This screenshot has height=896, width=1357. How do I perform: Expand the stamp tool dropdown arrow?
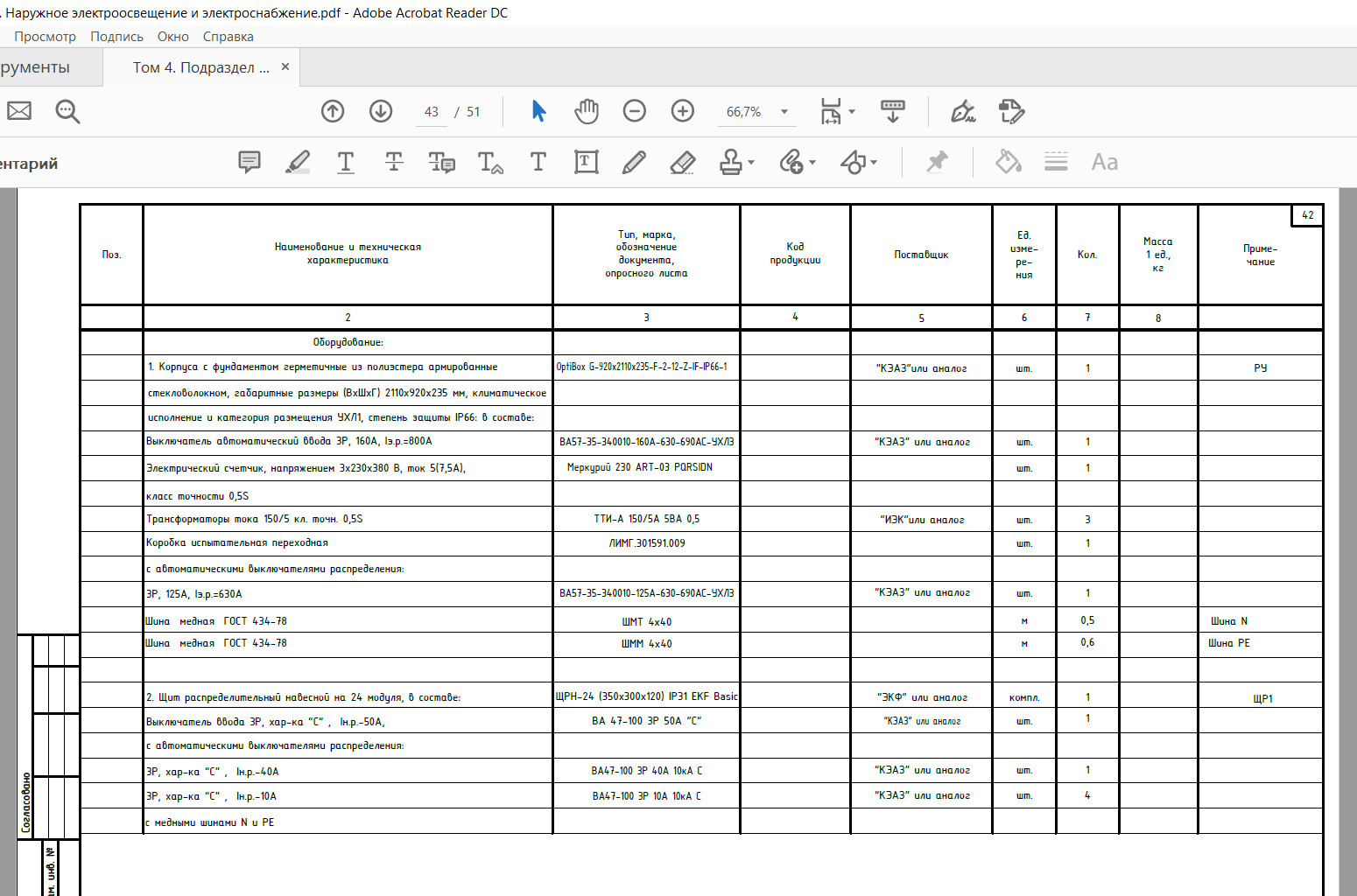pos(751,163)
